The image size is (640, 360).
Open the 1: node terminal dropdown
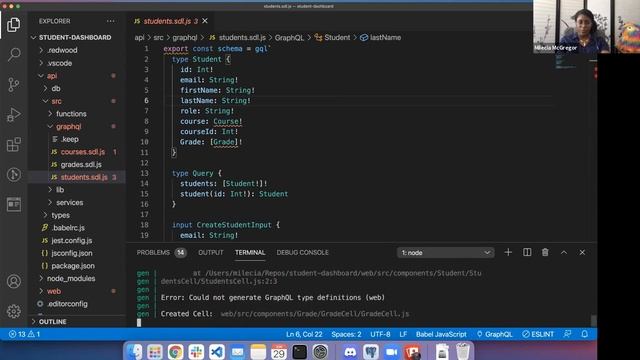pyautogui.click(x=445, y=253)
